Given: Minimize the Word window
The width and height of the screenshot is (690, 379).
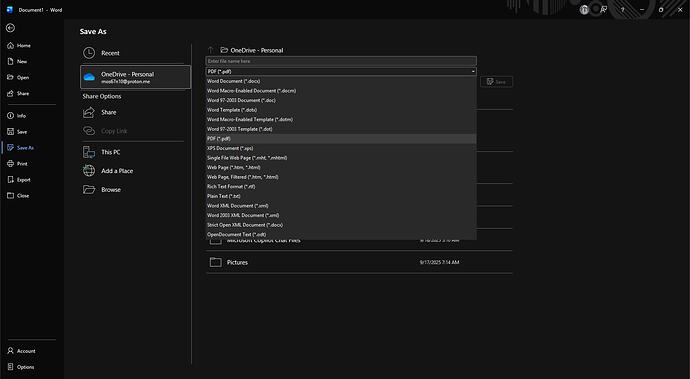Looking at the screenshot, I should [x=642, y=10].
